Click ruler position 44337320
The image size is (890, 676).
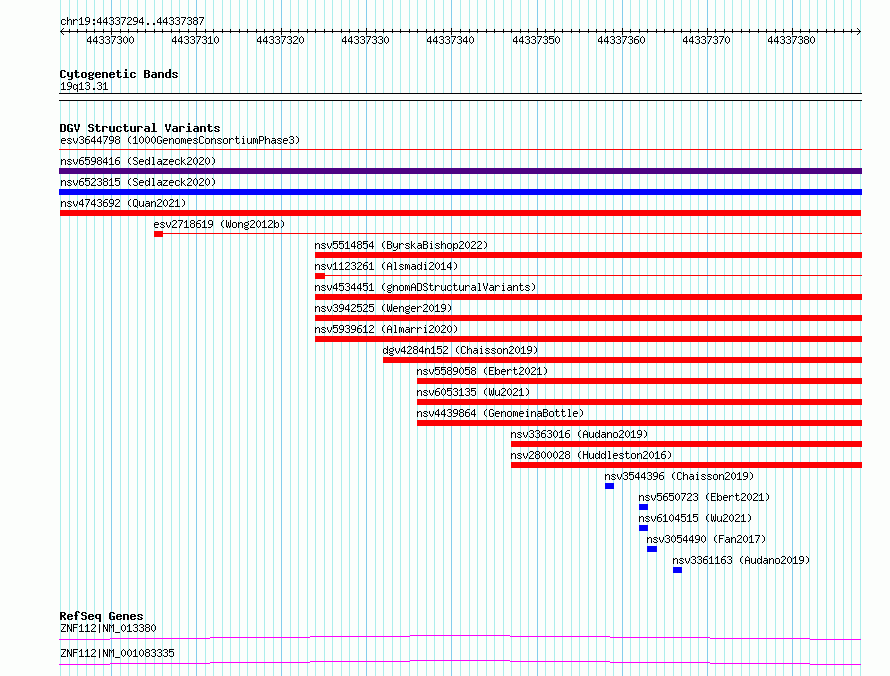point(280,40)
